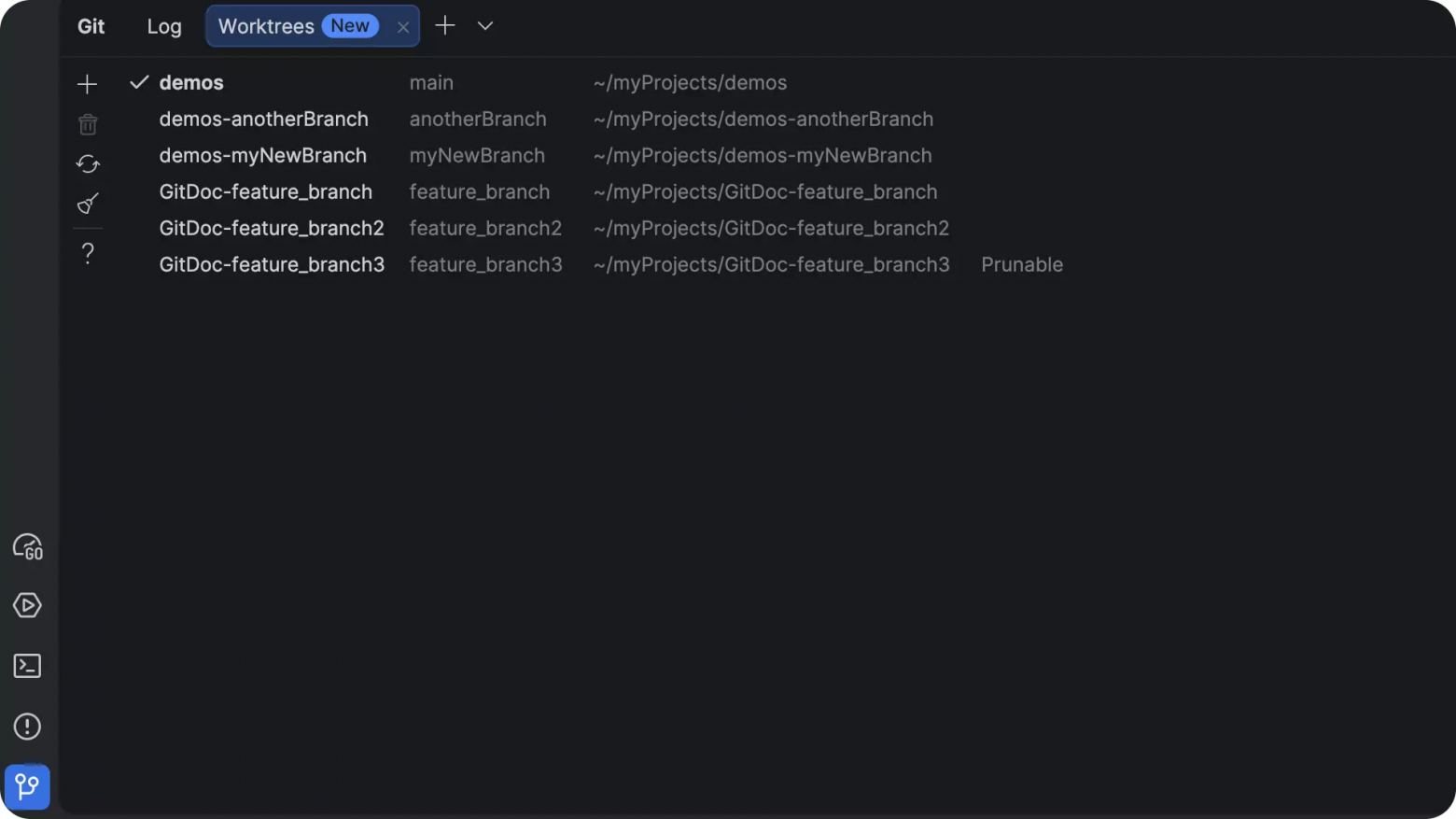Viewport: 1456px width, 819px height.
Task: Open the Services tool window icon
Action: tap(27, 605)
